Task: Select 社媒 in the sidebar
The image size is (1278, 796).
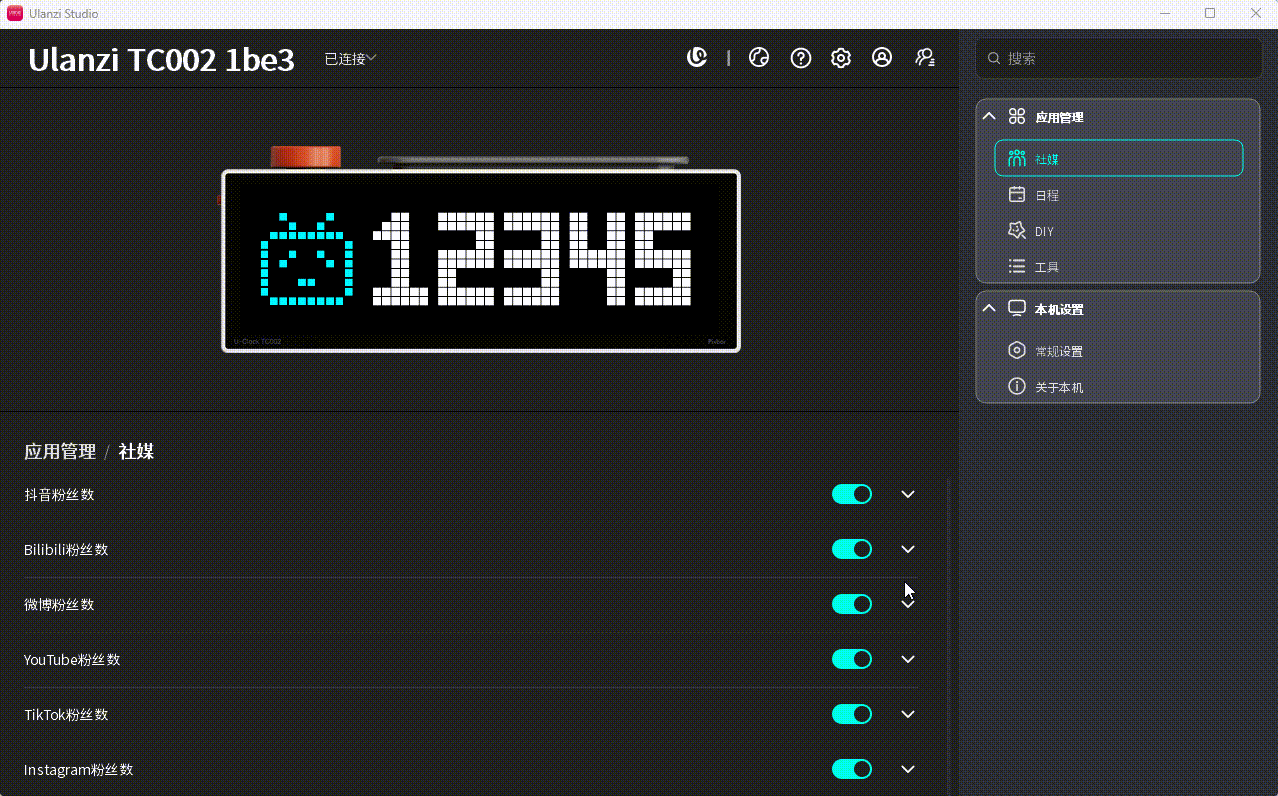Action: tap(1118, 158)
